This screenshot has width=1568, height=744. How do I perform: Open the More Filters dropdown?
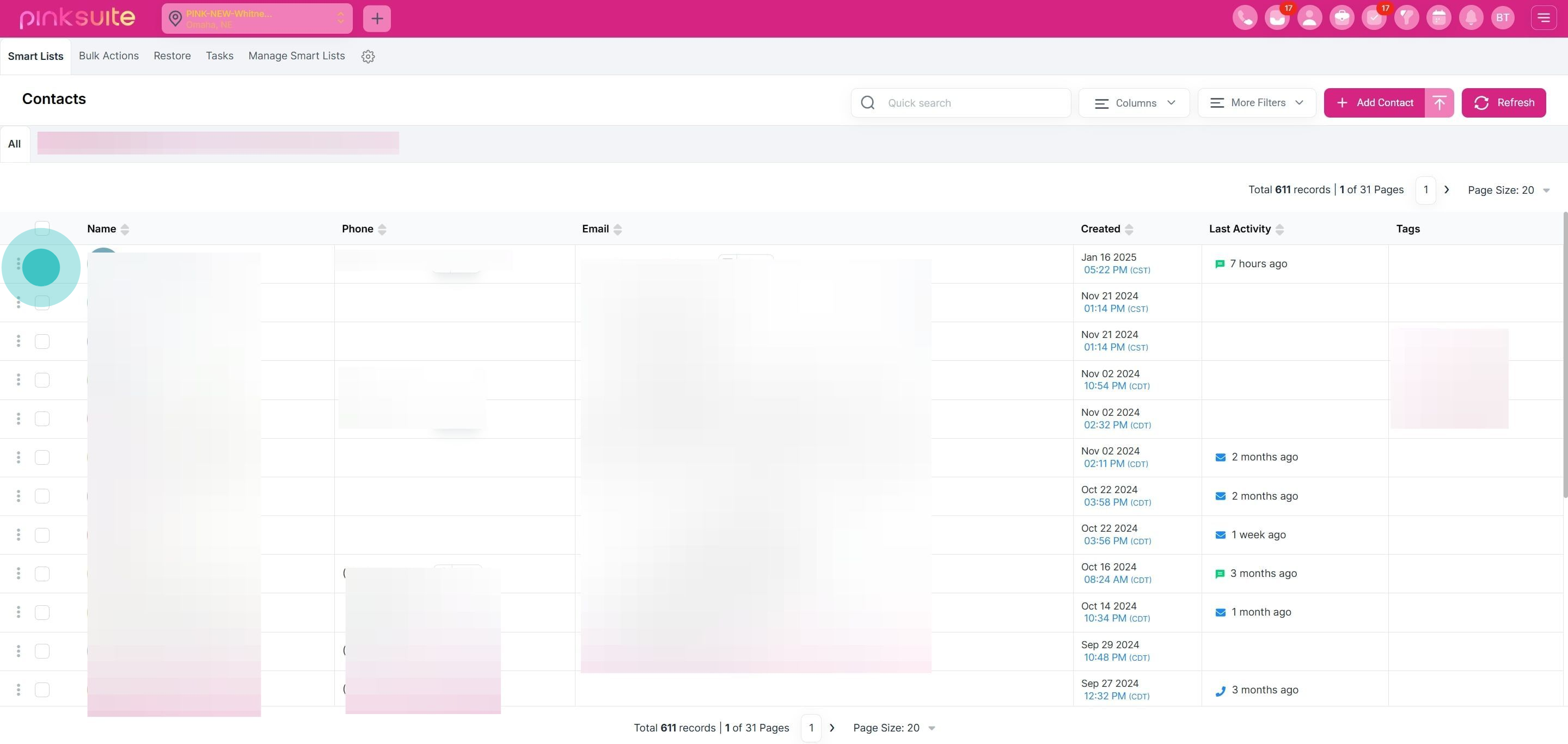click(x=1257, y=103)
